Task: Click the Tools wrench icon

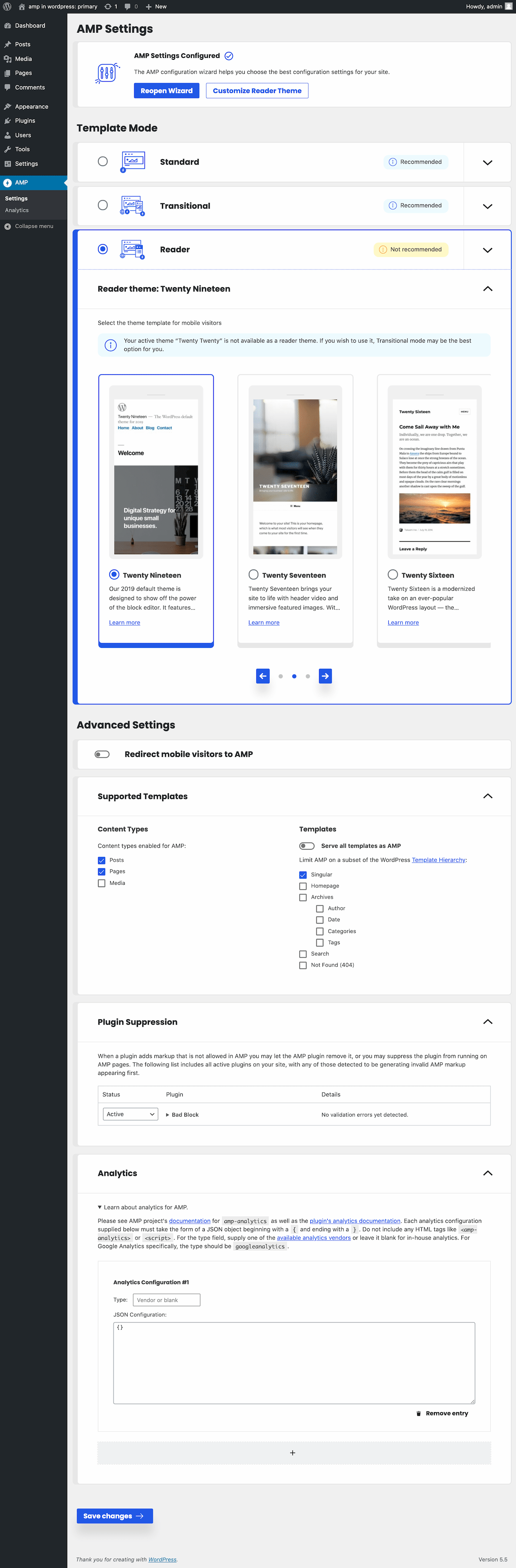Action: pos(7,149)
